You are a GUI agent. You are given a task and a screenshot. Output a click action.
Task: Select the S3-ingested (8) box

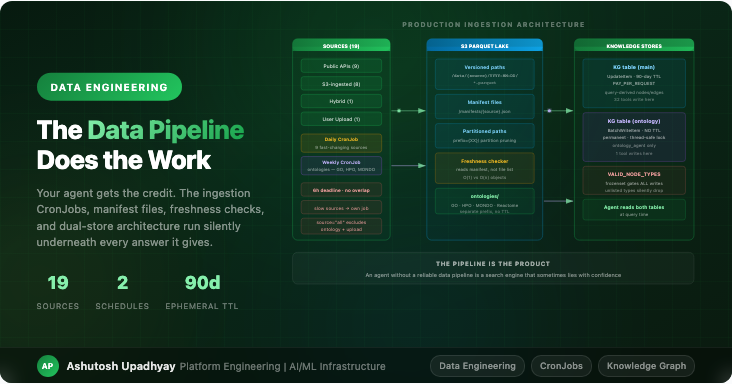[x=341, y=84]
